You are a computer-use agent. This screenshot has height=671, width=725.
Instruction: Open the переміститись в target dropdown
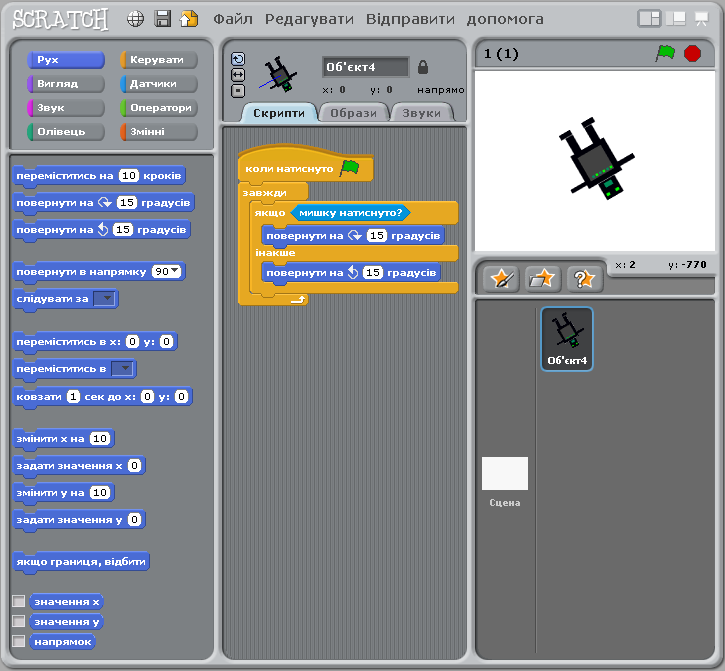tap(123, 369)
